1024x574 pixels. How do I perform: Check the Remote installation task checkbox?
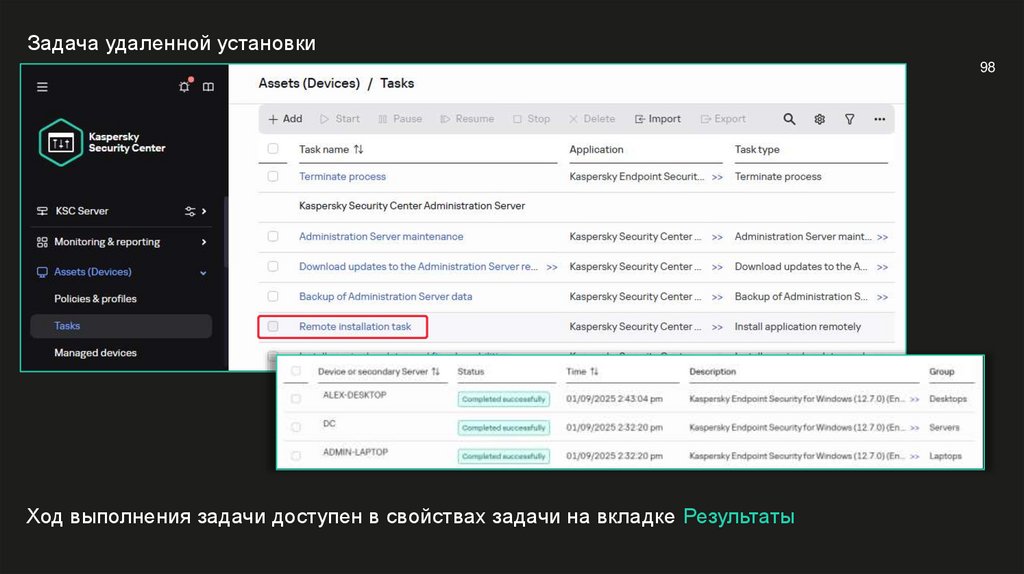(x=273, y=327)
